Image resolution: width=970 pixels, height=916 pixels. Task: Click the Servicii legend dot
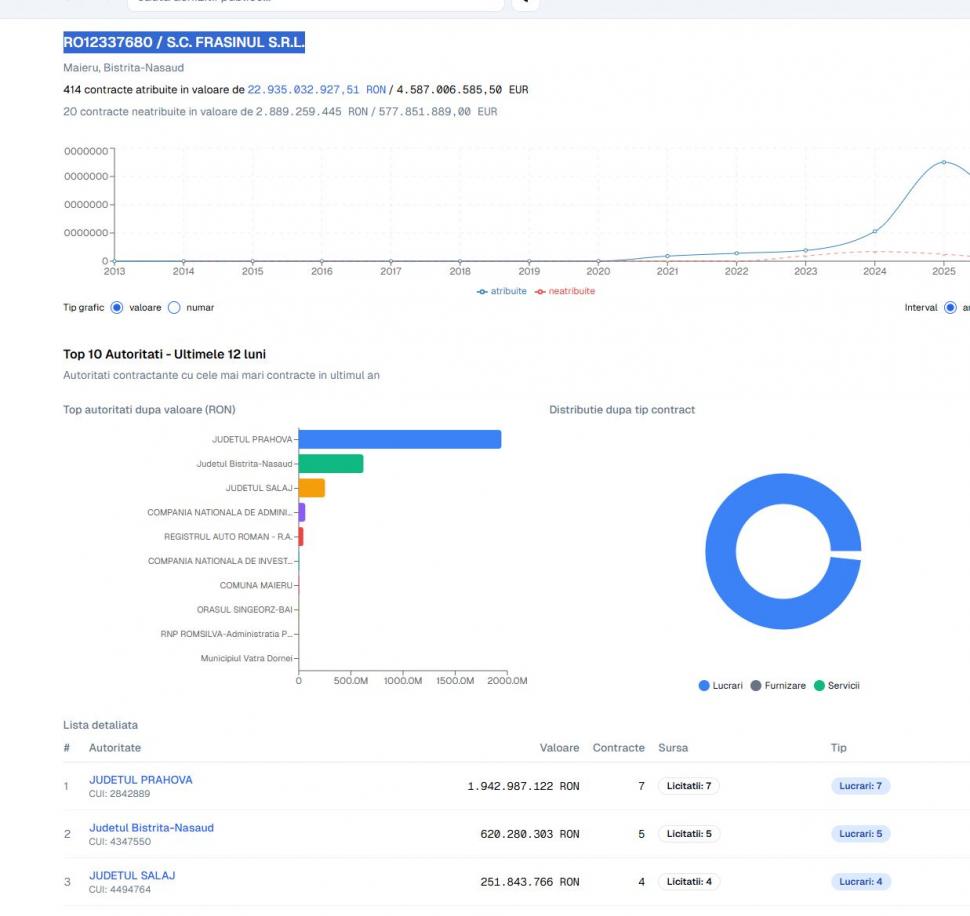coord(819,685)
